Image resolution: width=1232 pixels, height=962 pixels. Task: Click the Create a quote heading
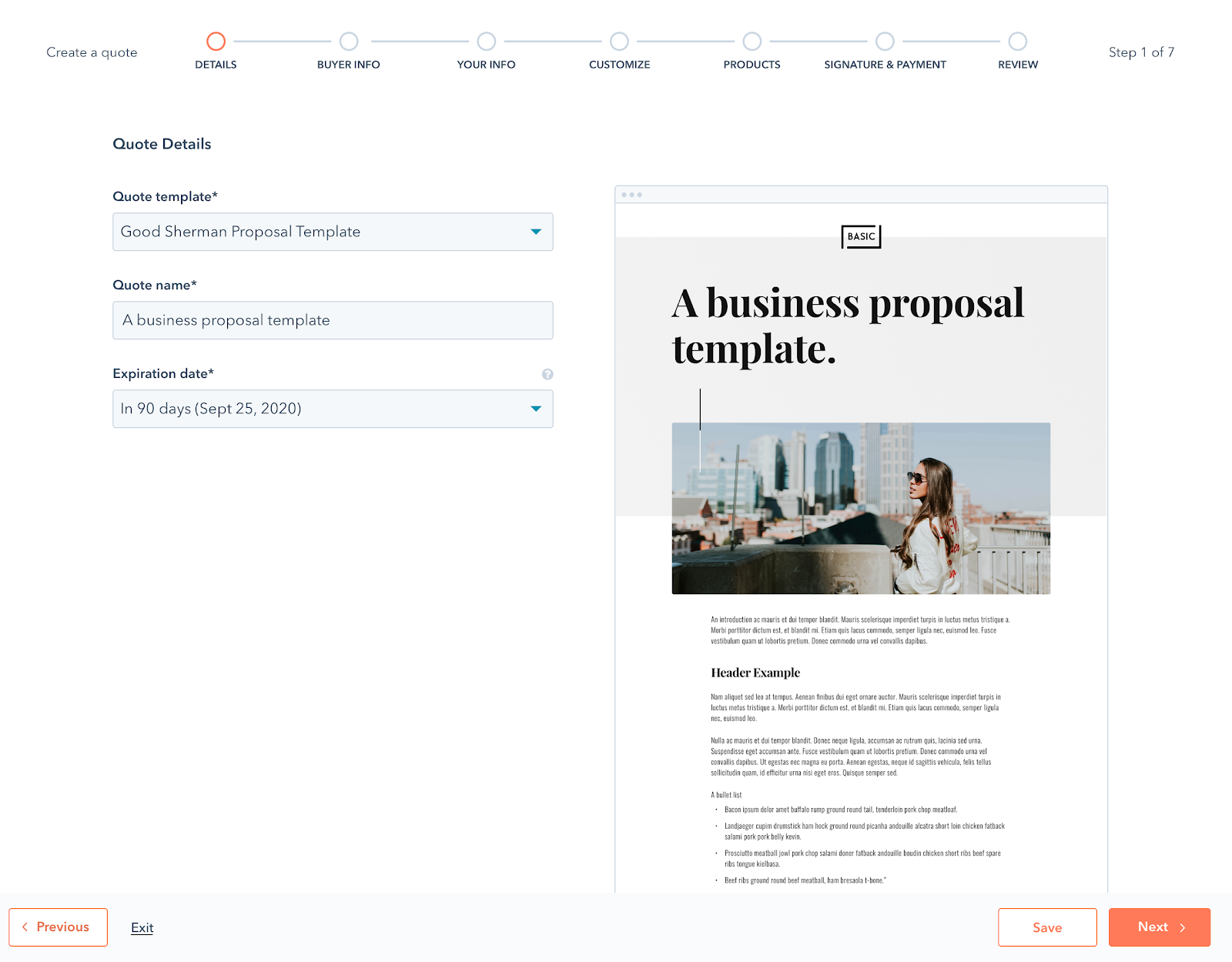click(x=92, y=52)
